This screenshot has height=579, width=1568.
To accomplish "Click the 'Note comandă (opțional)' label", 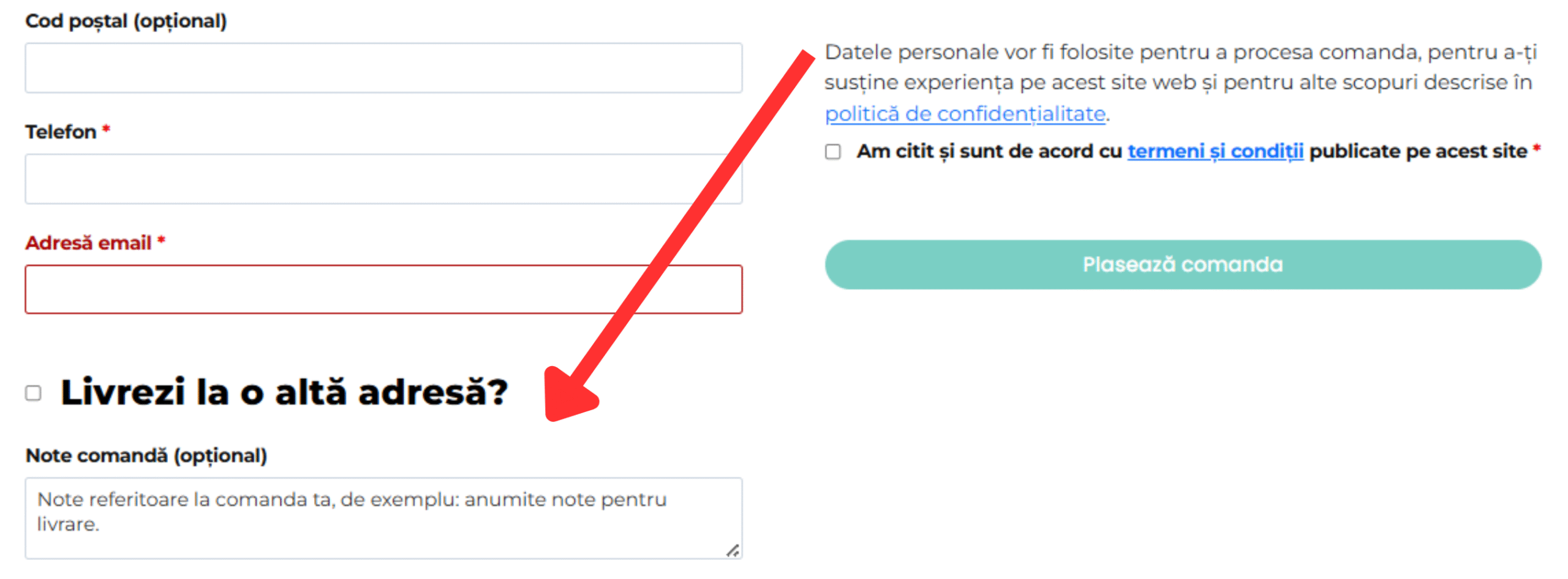I will (146, 455).
